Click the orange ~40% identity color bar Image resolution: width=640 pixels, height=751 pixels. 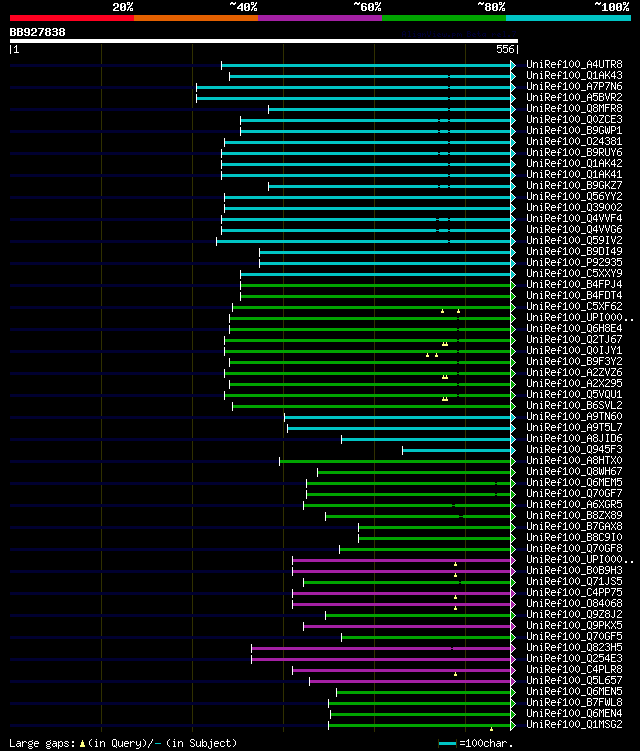pos(196,18)
